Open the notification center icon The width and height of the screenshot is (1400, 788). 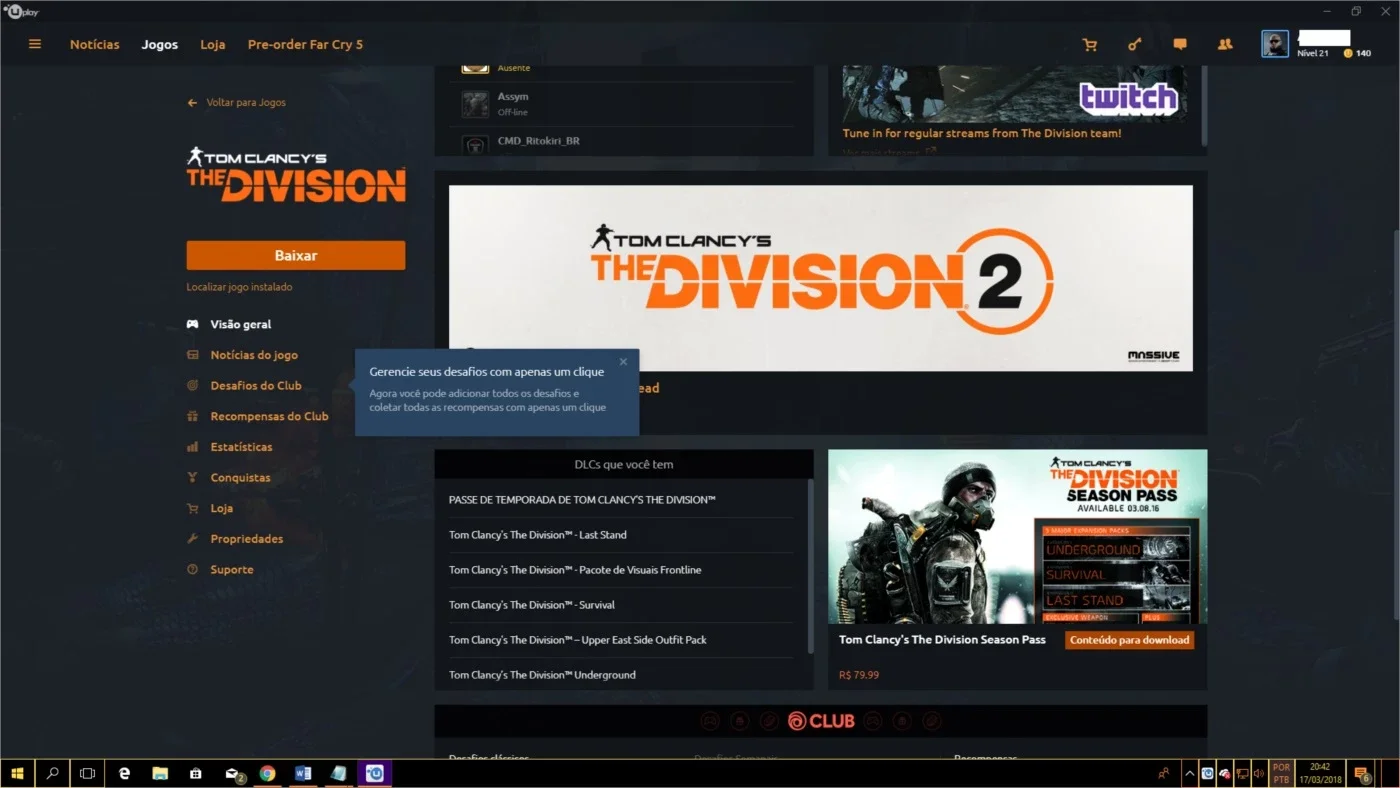click(1361, 773)
